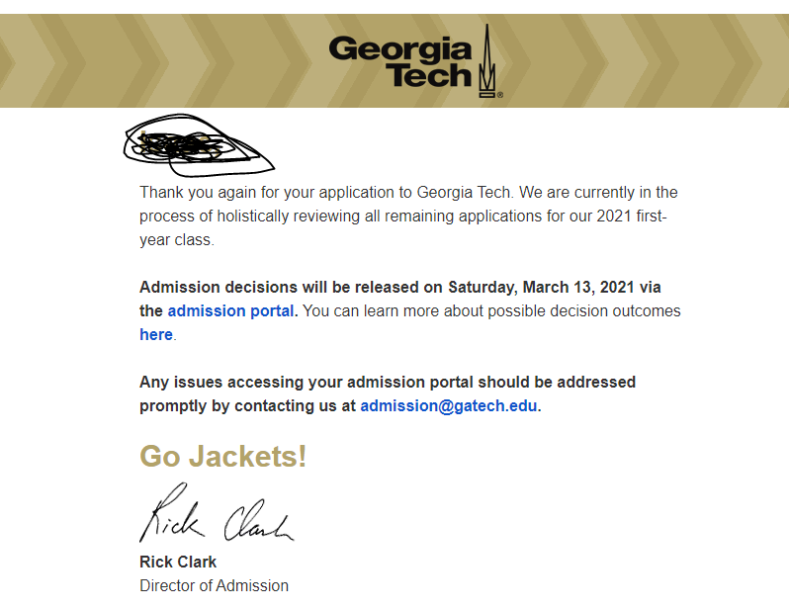Open the admission portal link
789x609 pixels.
pos(231,311)
